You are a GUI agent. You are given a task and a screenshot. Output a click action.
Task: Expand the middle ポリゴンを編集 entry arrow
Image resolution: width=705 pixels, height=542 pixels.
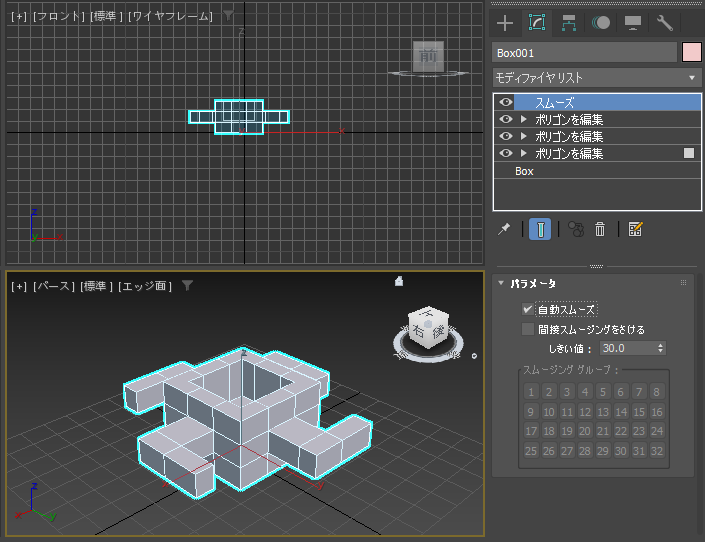(x=523, y=136)
